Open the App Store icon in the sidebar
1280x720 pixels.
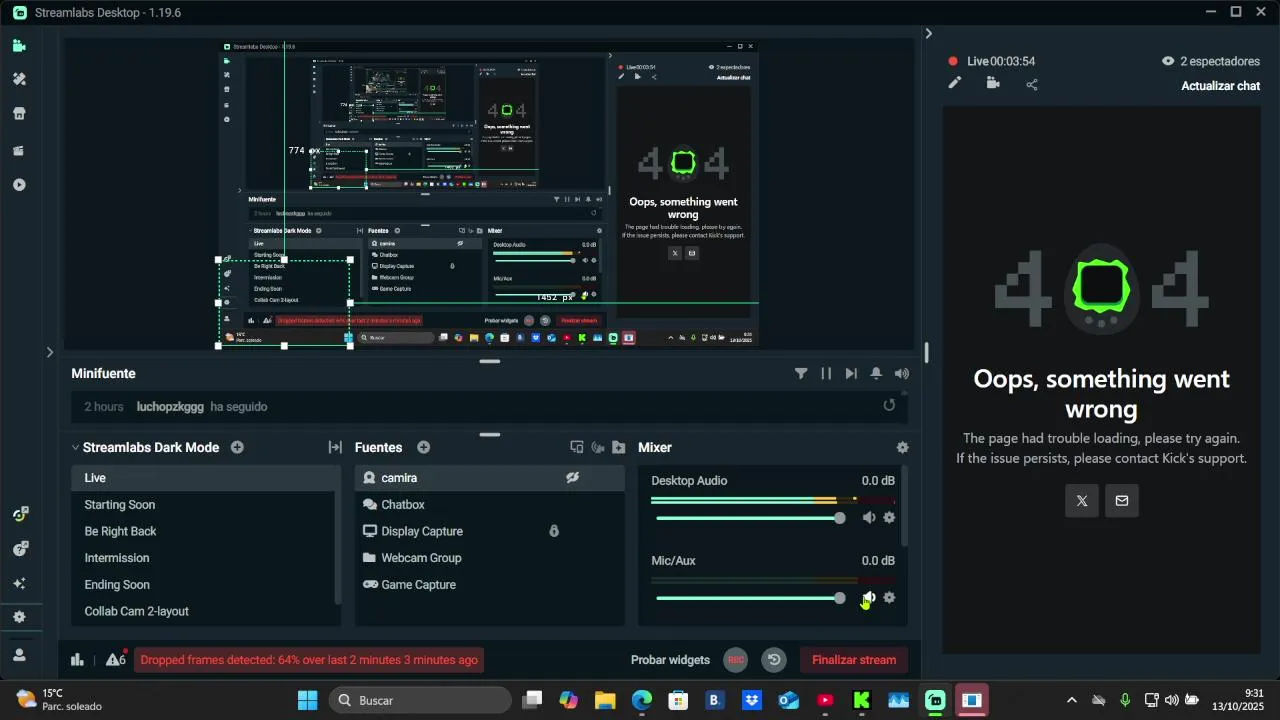[x=19, y=114]
